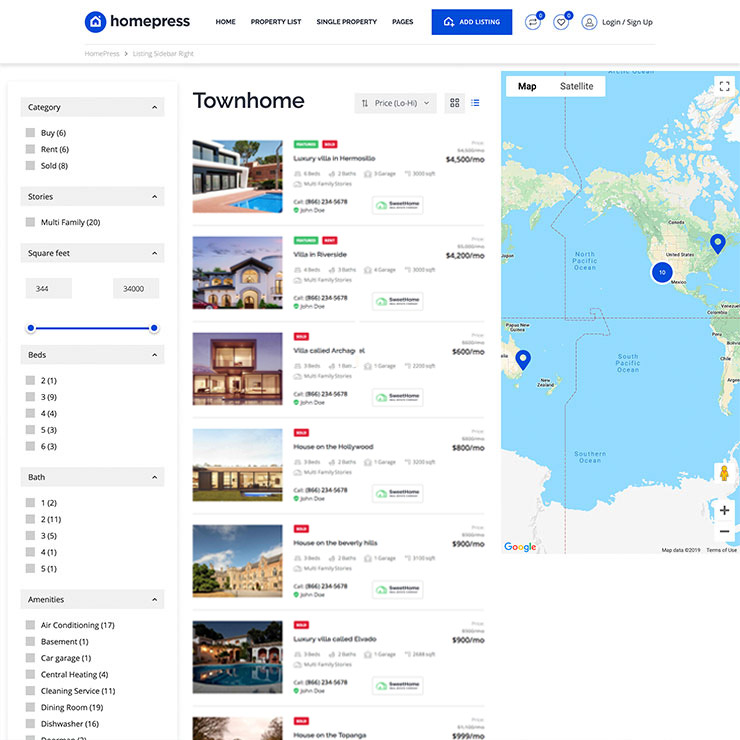Open the Property List menu

click(x=275, y=22)
